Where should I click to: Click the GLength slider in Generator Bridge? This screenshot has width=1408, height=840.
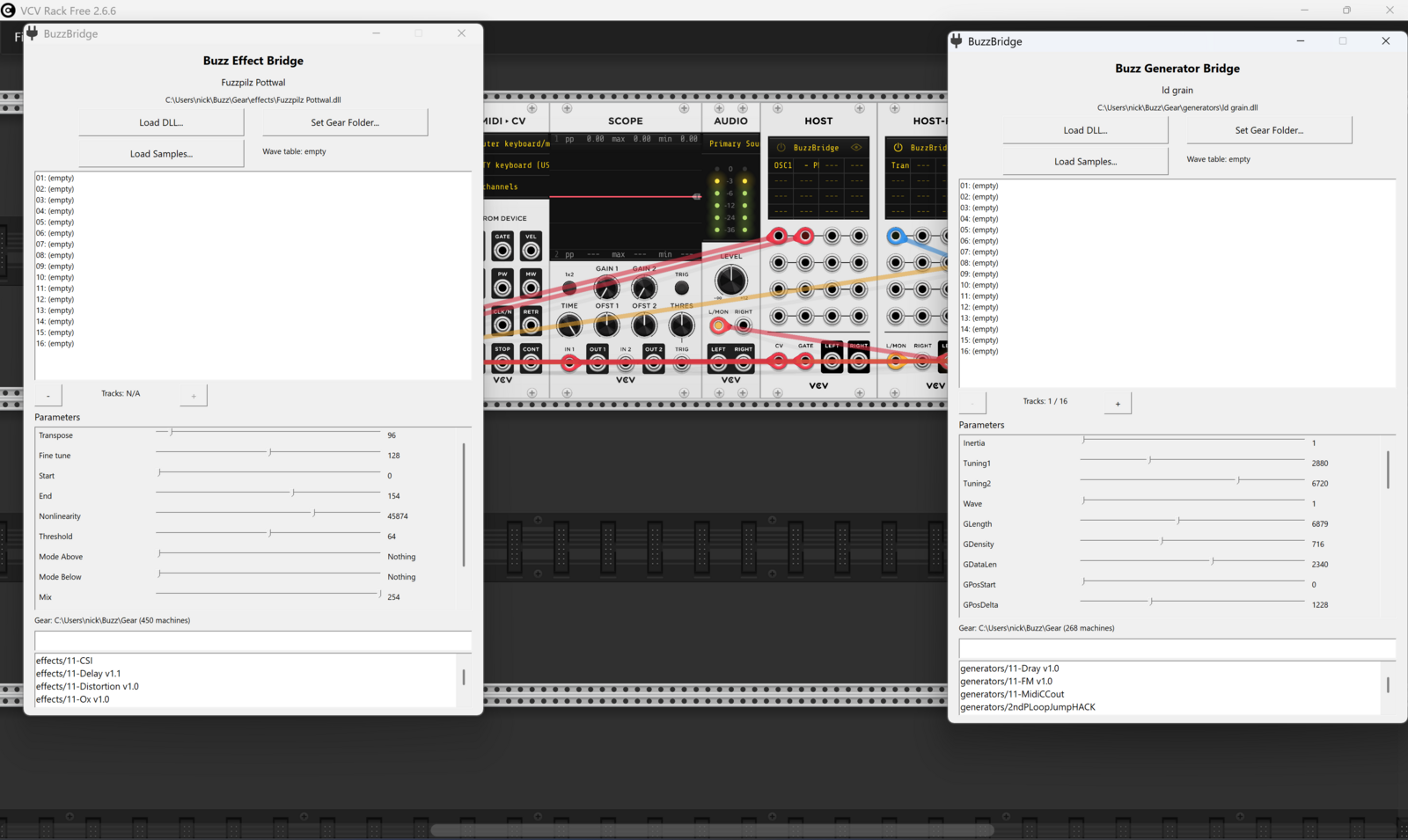coord(1192,521)
